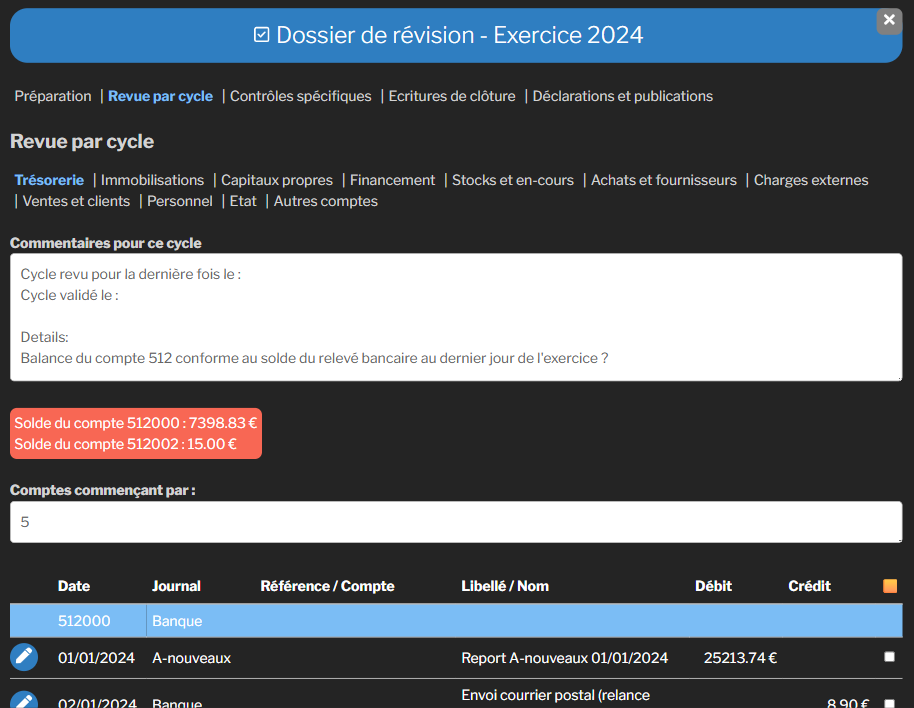
Task: Open the Autres comptes cycle
Action: [326, 201]
